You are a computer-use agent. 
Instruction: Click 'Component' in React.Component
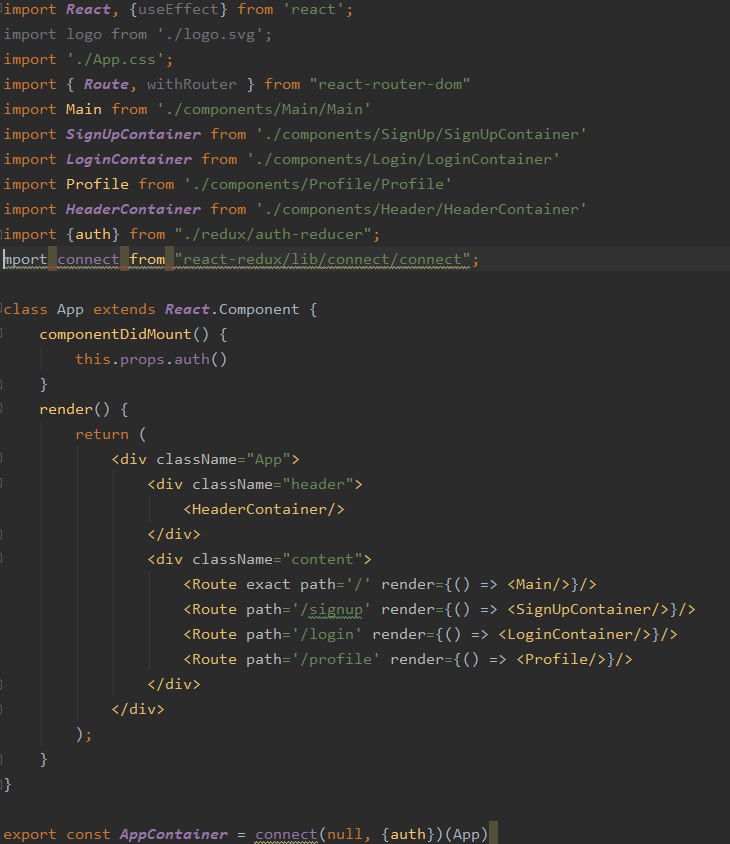(x=258, y=310)
